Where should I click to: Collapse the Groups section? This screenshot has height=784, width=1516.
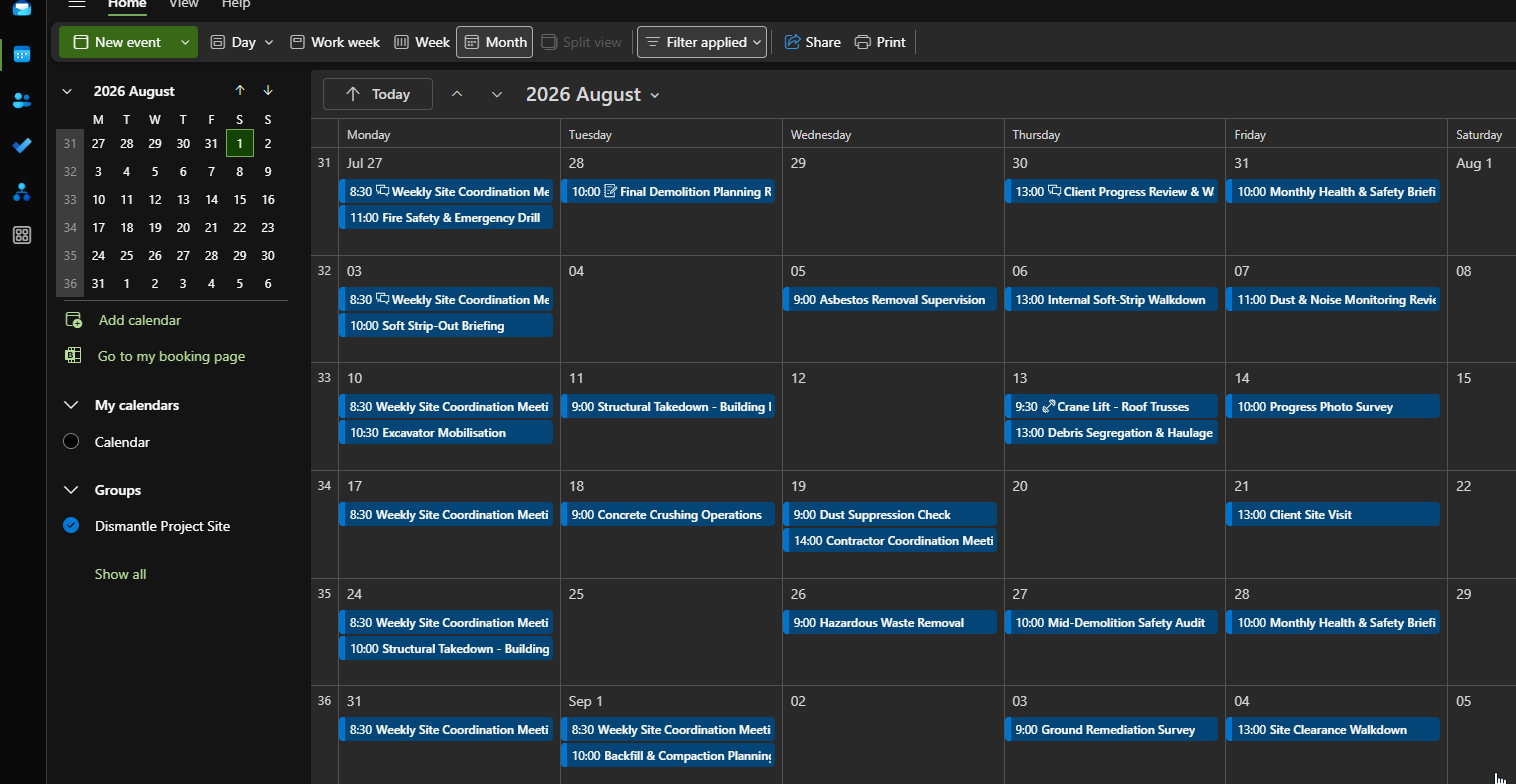tap(71, 490)
